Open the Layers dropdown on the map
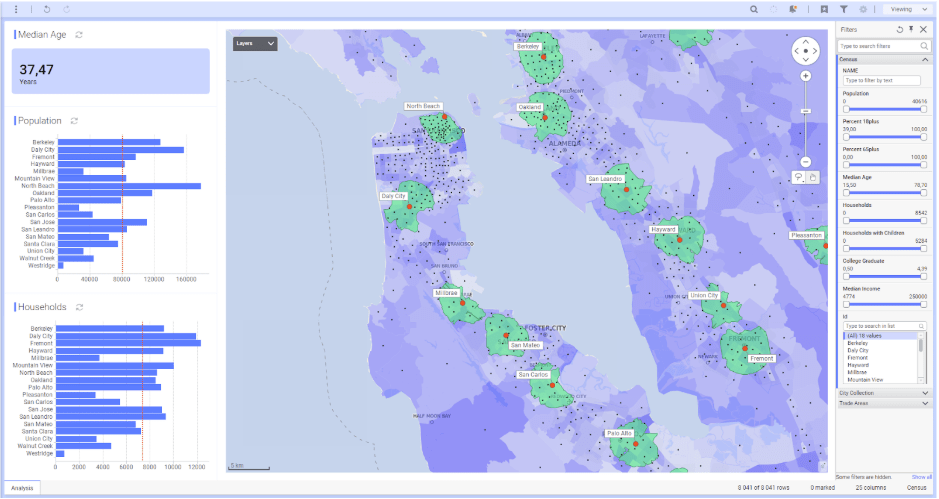Viewport: 939px width, 499px height. (x=255, y=43)
